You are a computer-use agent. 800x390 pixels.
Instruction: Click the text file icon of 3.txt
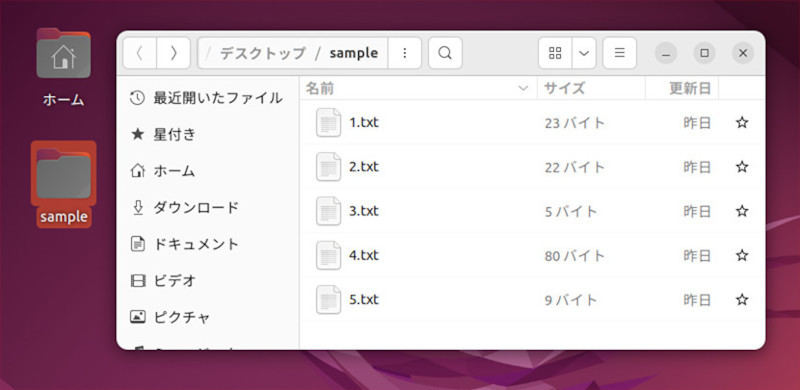(329, 211)
